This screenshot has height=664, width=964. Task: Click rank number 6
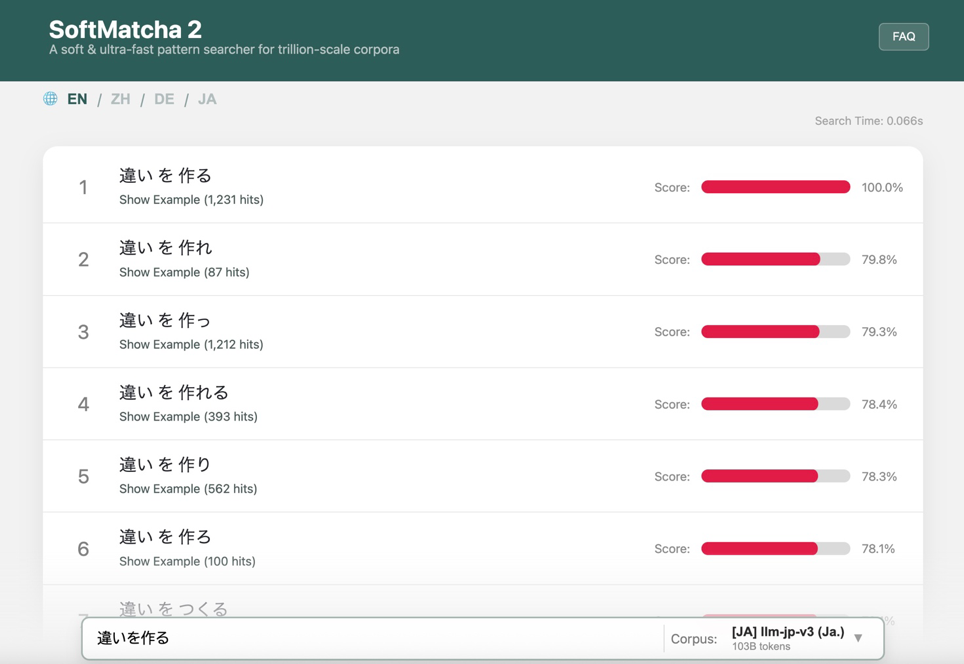point(84,548)
